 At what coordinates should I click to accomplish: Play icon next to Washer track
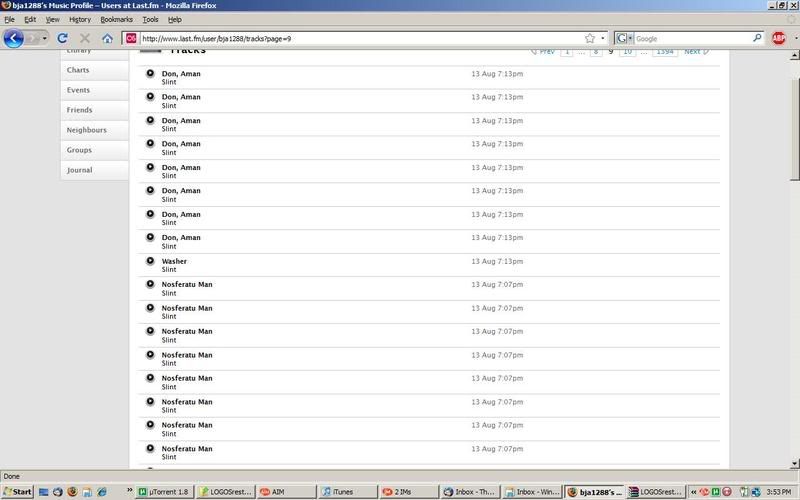click(x=150, y=261)
